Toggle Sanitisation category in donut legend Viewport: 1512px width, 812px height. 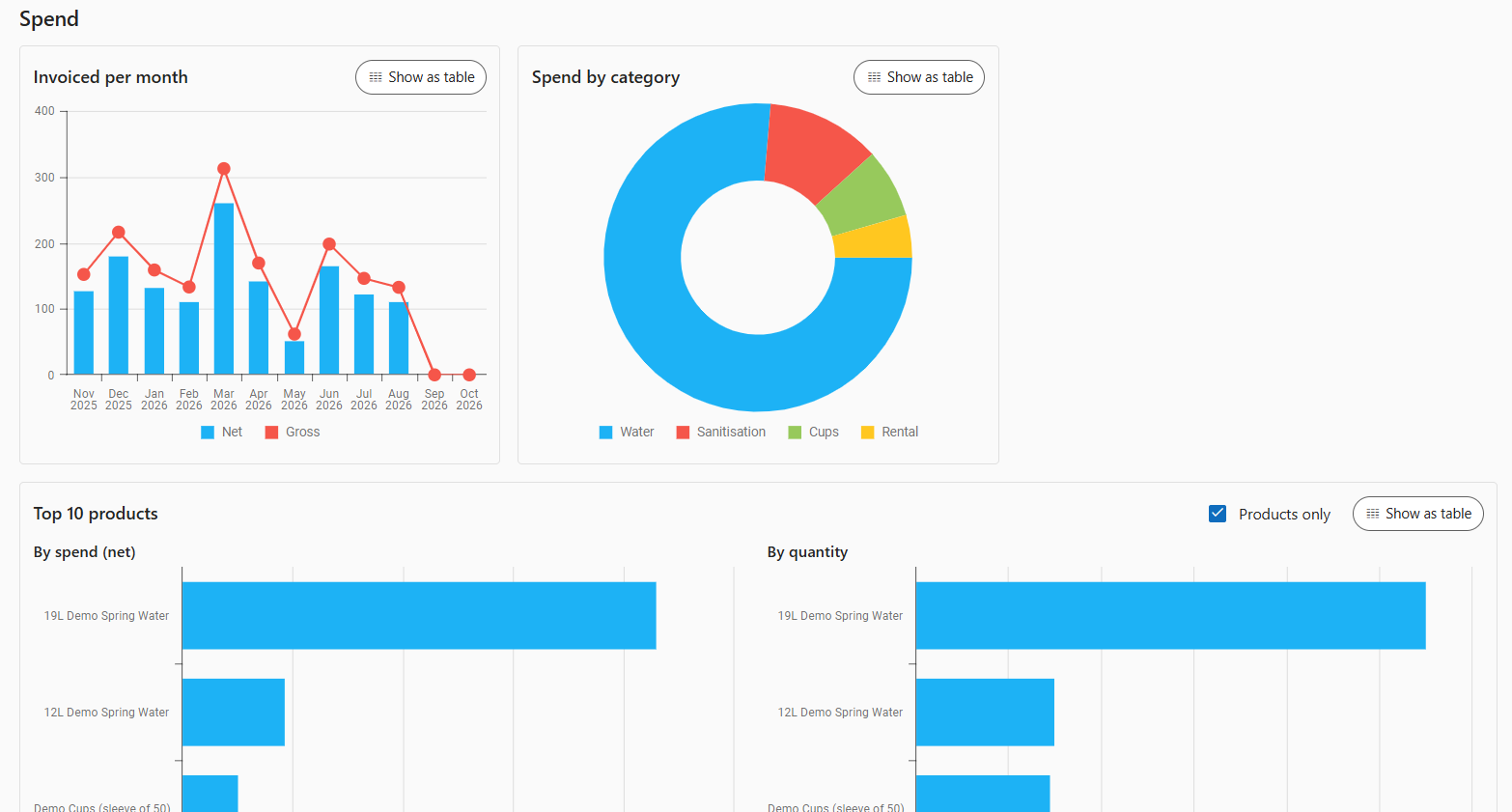click(x=721, y=432)
